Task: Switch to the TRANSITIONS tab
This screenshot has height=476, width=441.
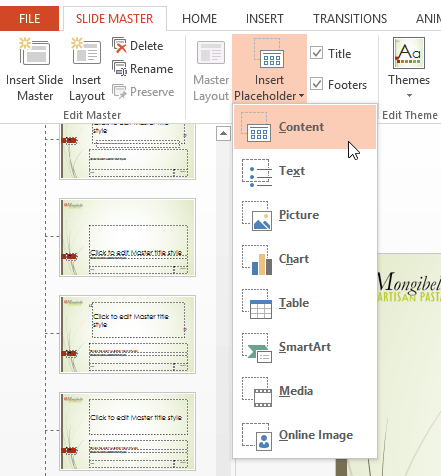Action: click(350, 19)
